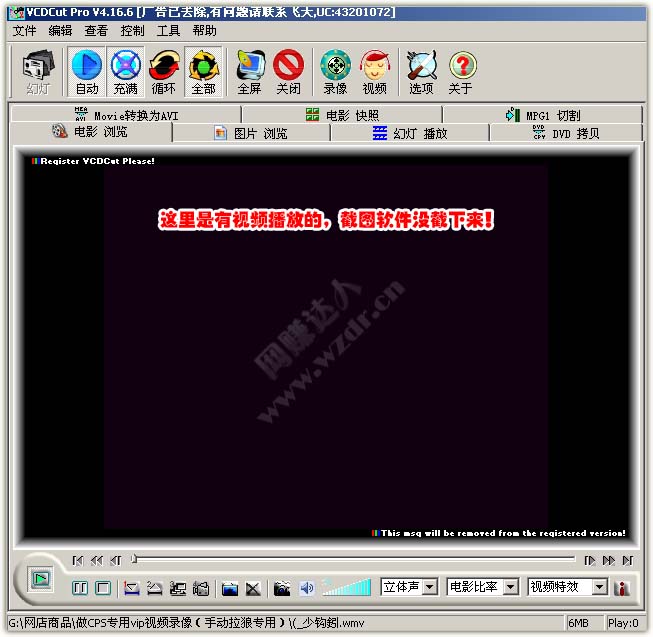The width and height of the screenshot is (653, 637).
Task: Click the seek bar slider thumb
Action: point(134,559)
